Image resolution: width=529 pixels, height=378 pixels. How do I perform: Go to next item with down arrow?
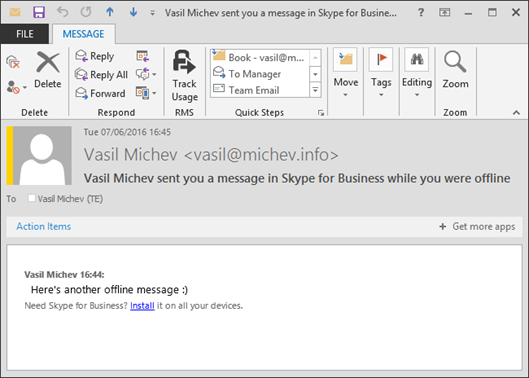point(133,12)
